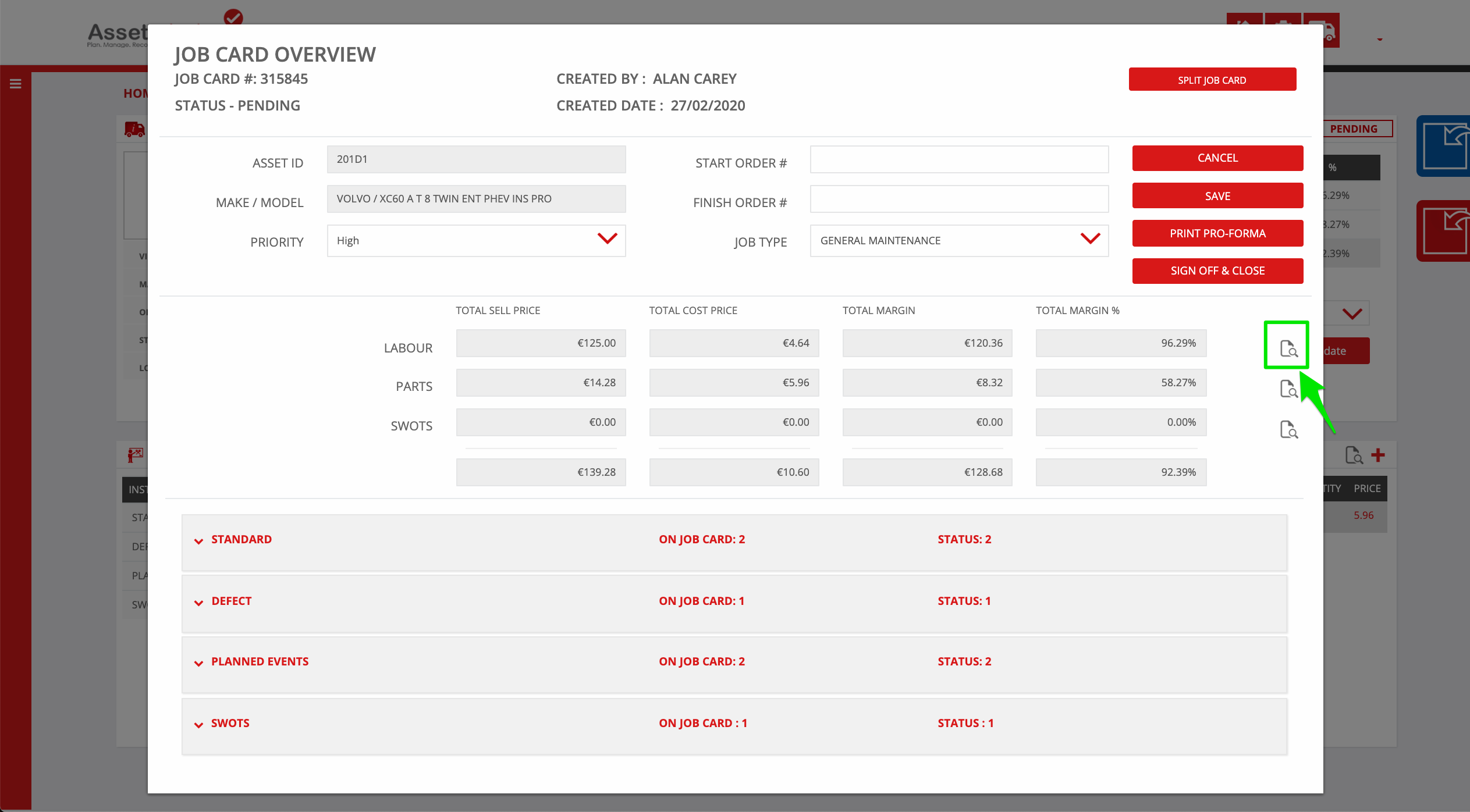
Task: Click TOTAL MARGIN % column heading
Action: tap(1078, 311)
